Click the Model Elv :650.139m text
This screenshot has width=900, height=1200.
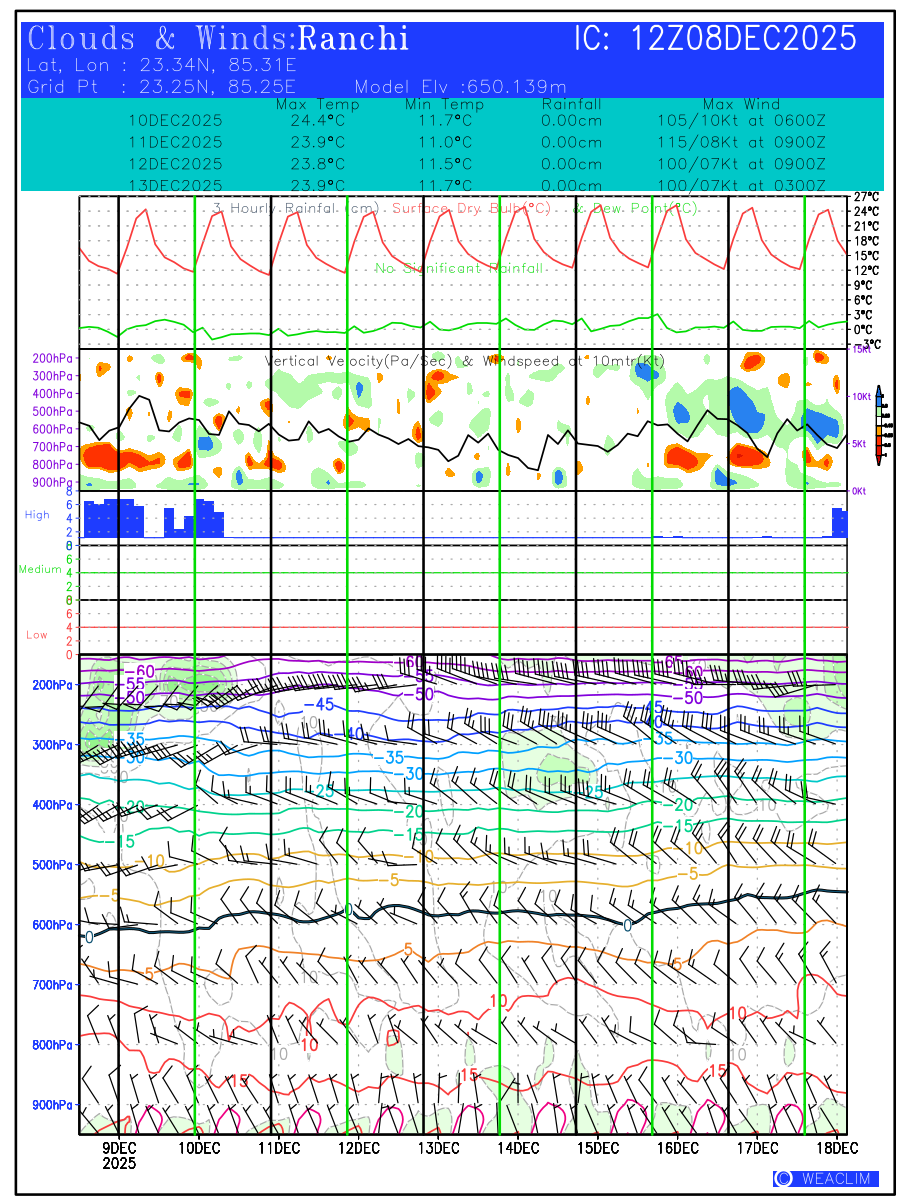[460, 87]
